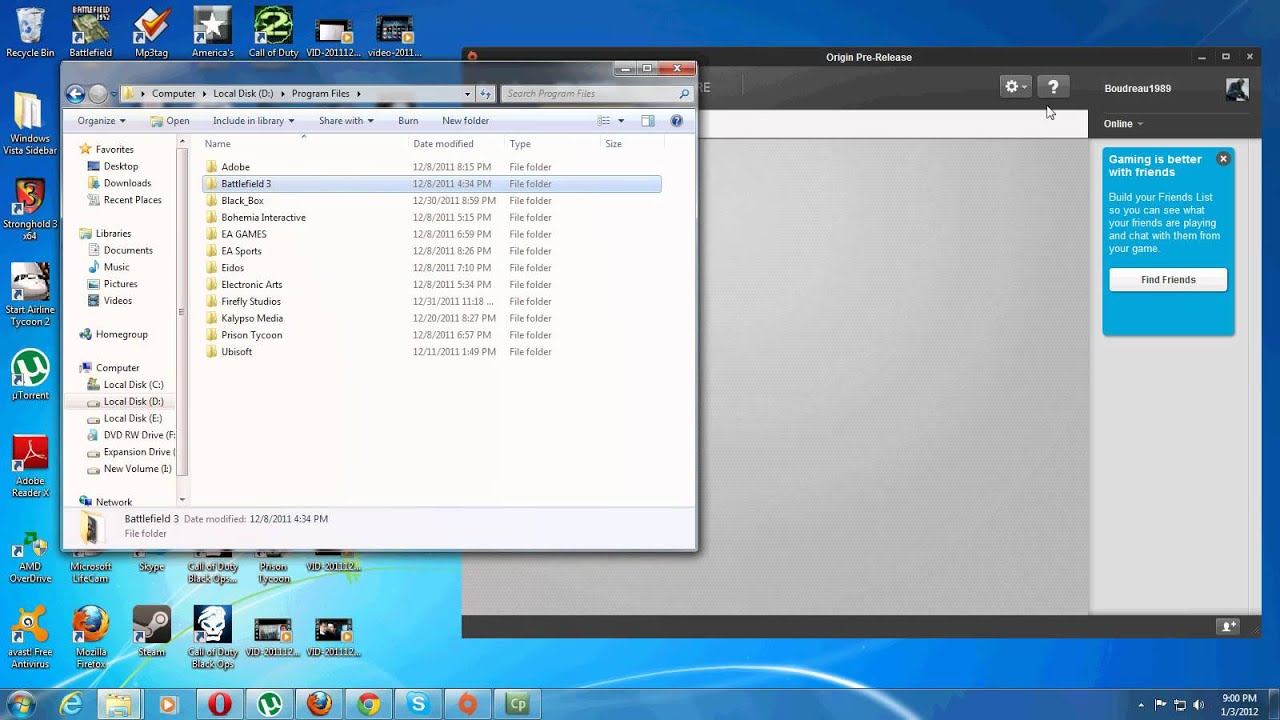Open the Organize menu in Explorer
Screen dimensions: 1280x720
pos(101,121)
